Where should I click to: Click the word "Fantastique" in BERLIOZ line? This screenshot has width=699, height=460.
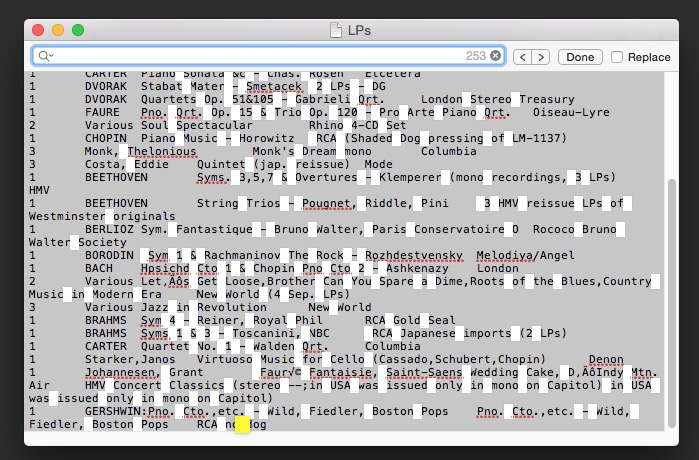tap(214, 230)
